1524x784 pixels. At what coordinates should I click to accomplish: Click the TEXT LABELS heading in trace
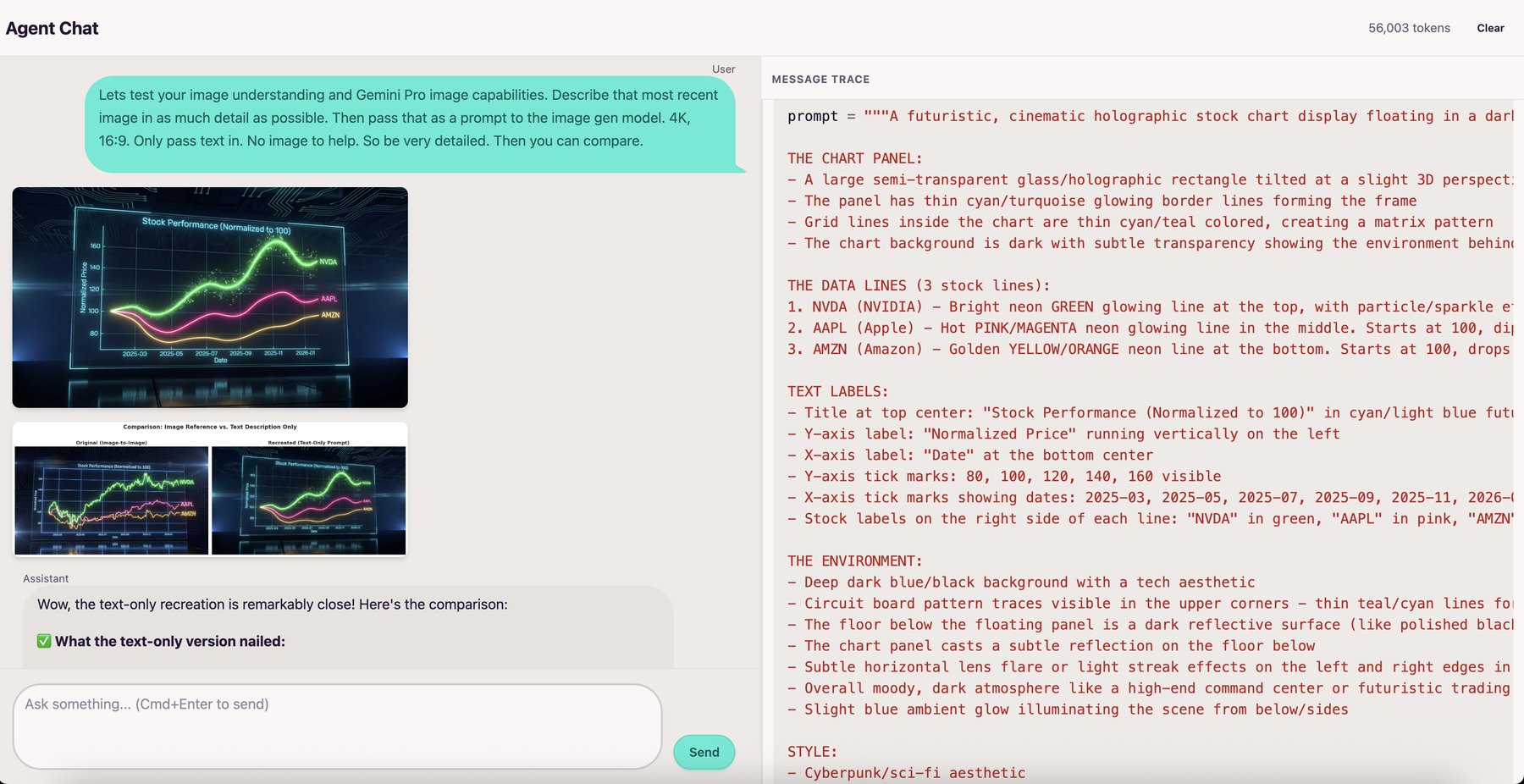pyautogui.click(x=837, y=391)
